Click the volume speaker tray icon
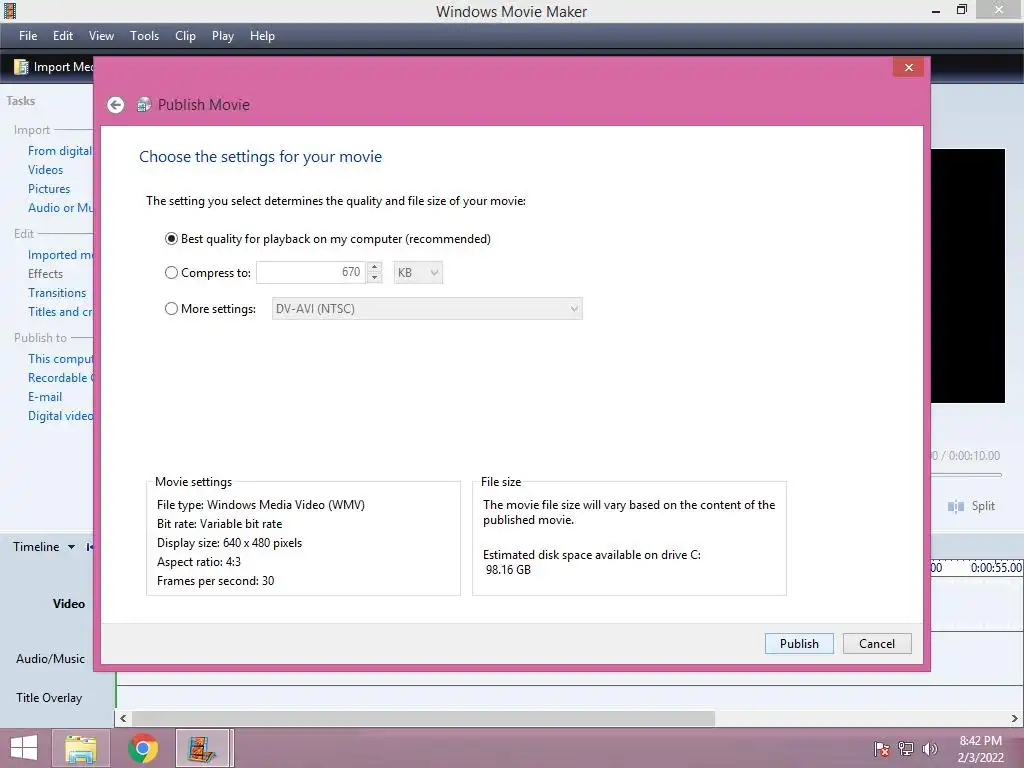 click(x=930, y=748)
